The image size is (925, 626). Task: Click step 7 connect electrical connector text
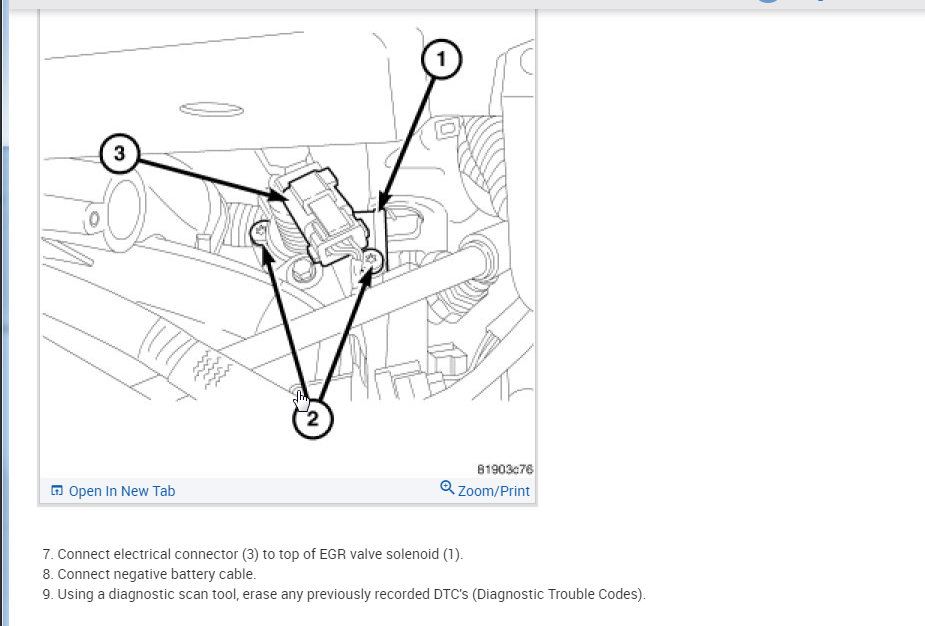pos(252,554)
